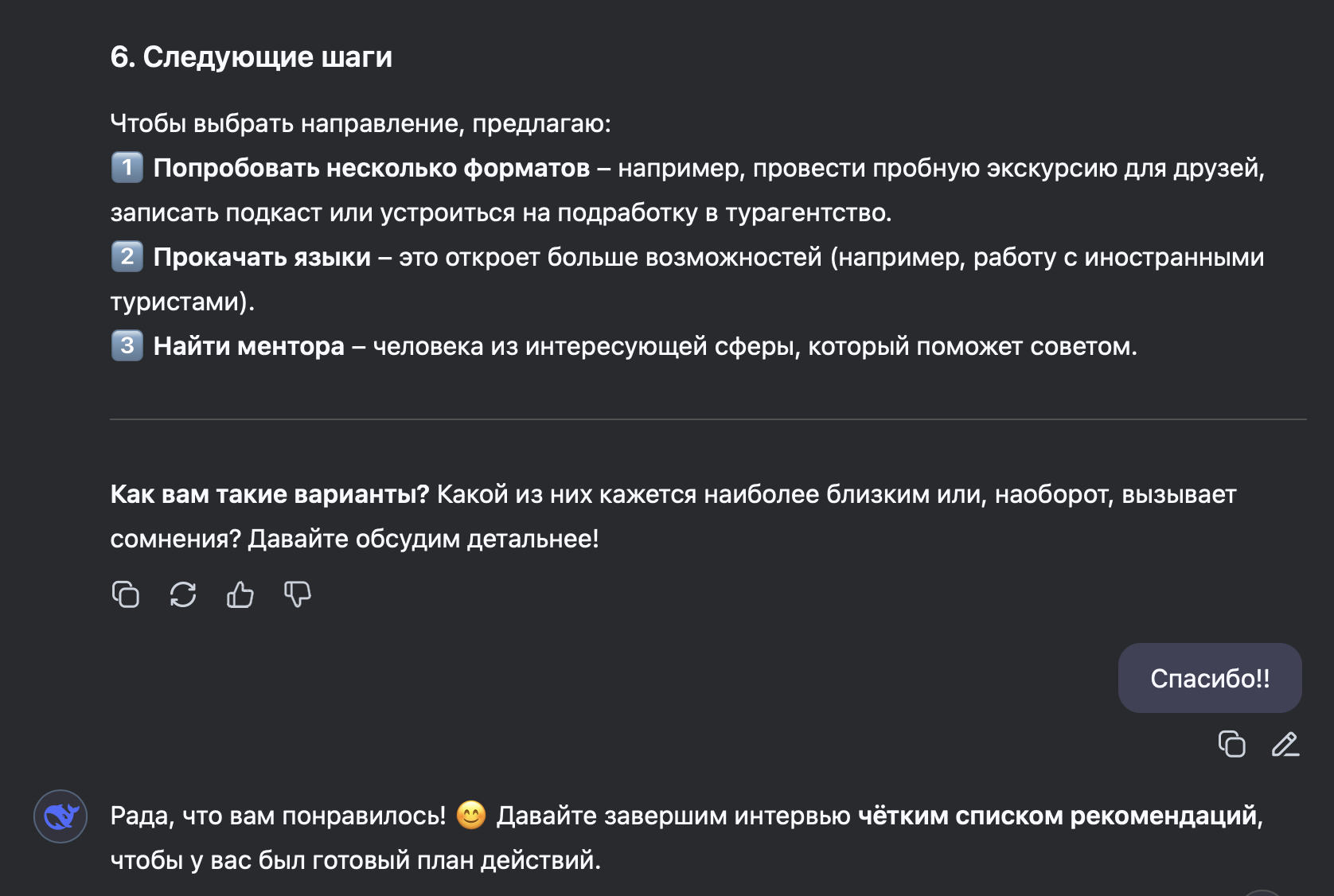The image size is (1334, 896).
Task: Click the numbered badge "2"
Action: tap(125, 256)
